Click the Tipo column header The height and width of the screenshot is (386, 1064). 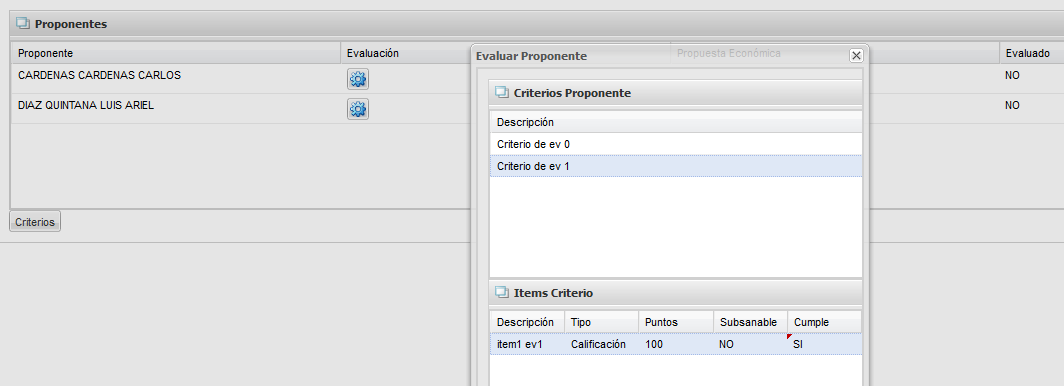601,322
